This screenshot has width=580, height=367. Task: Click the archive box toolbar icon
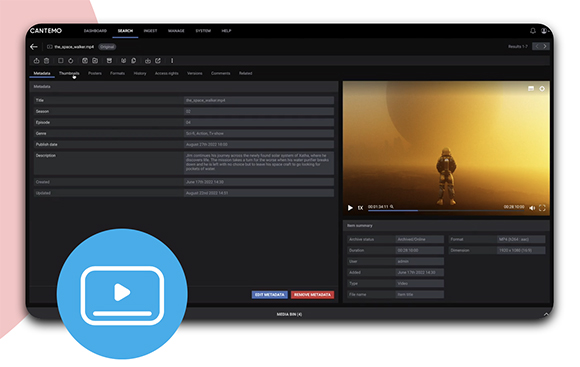[109, 61]
